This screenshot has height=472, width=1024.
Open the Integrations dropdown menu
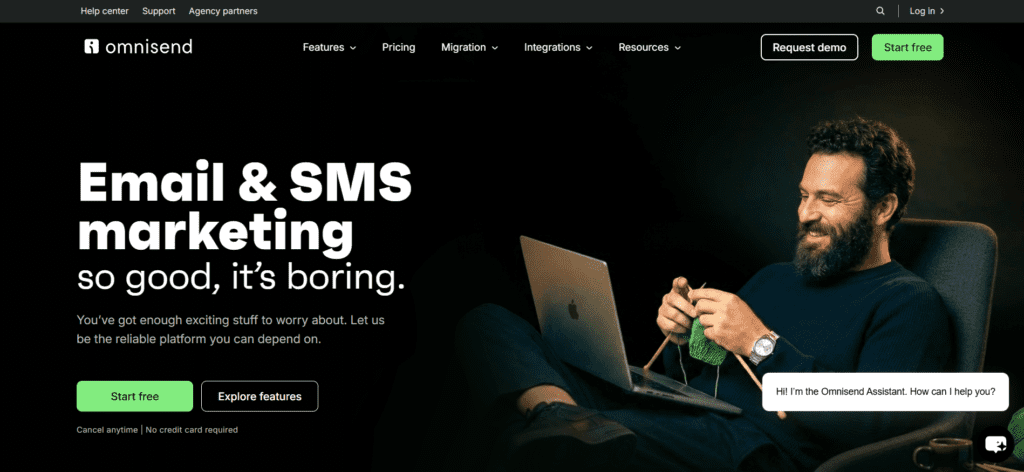click(558, 48)
